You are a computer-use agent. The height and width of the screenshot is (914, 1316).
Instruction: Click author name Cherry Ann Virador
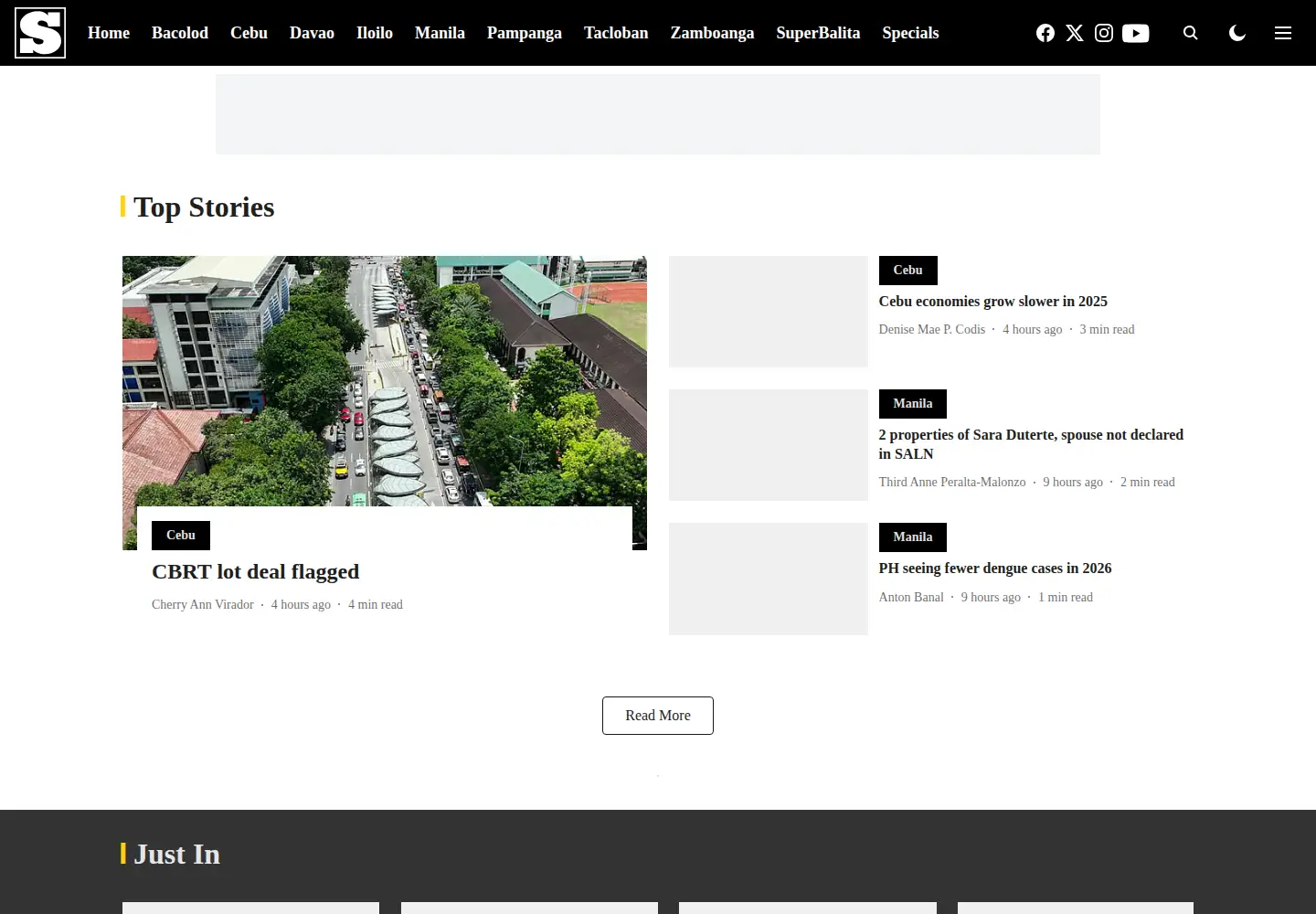coord(203,605)
